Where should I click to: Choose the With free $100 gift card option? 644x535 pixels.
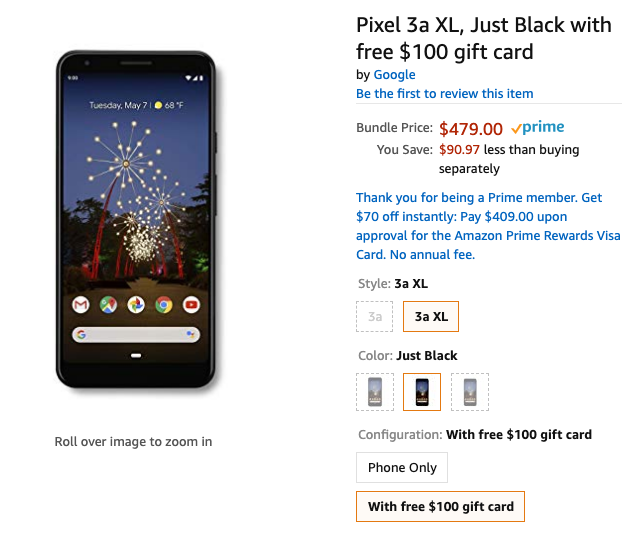(x=440, y=506)
